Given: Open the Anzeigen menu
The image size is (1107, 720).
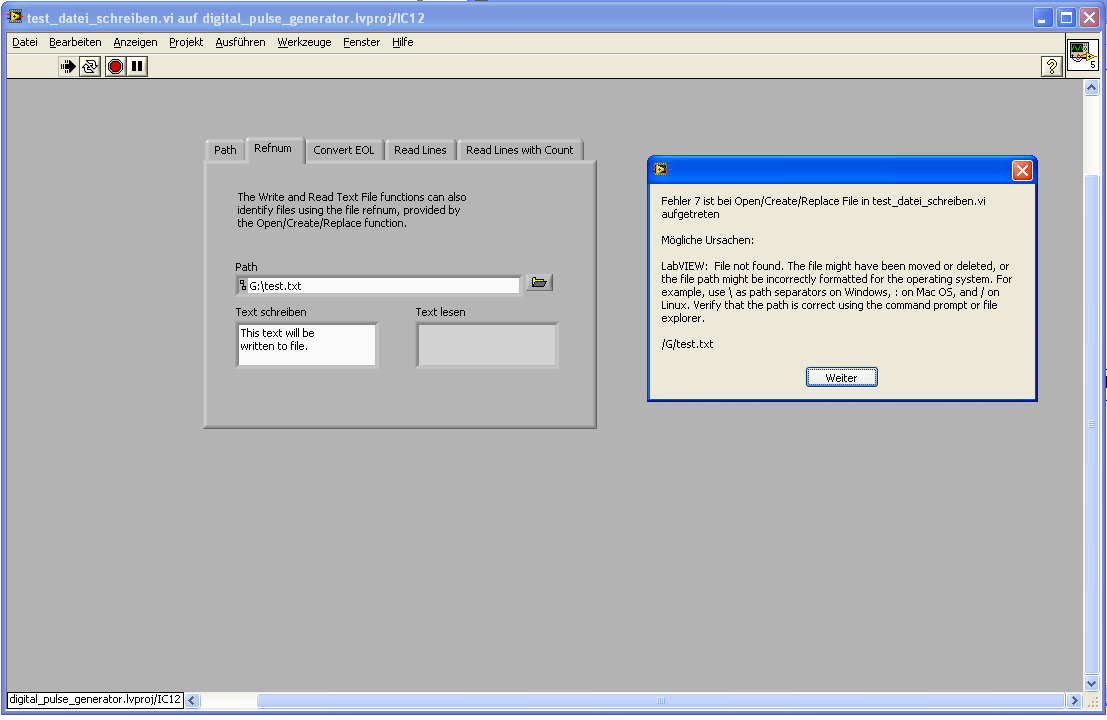Looking at the screenshot, I should coord(136,42).
